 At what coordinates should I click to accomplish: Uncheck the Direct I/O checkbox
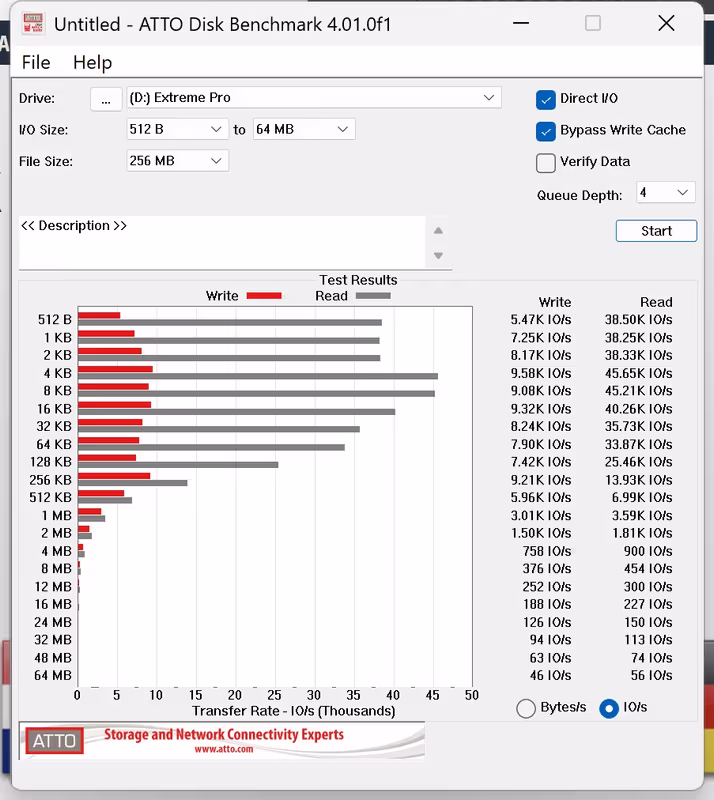tap(546, 99)
